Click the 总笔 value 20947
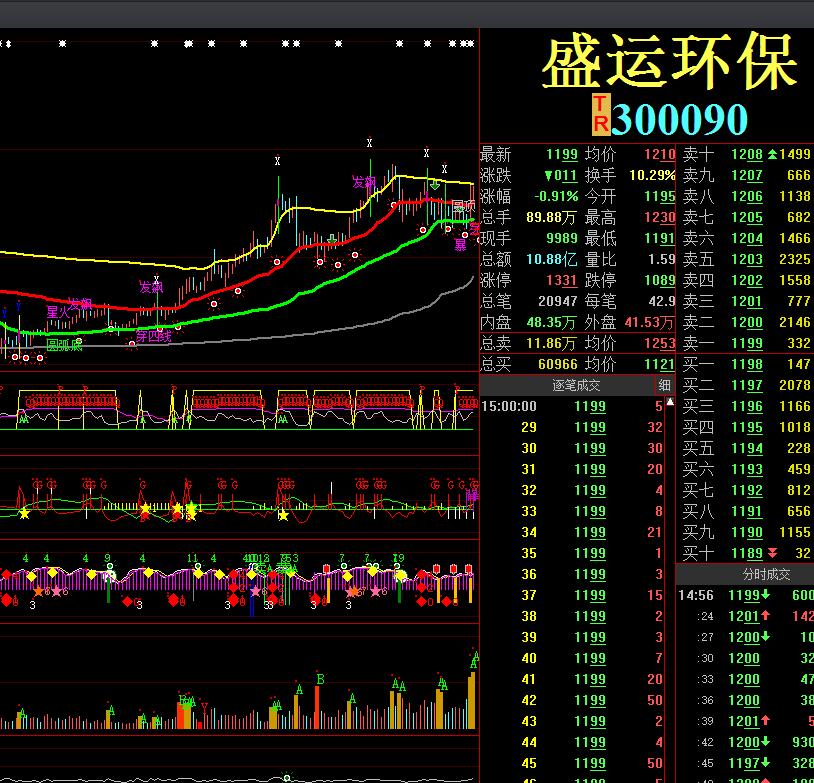 tap(558, 301)
